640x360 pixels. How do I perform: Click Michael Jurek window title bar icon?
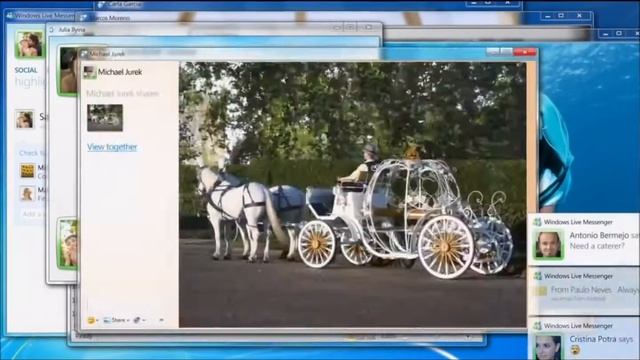click(x=84, y=53)
